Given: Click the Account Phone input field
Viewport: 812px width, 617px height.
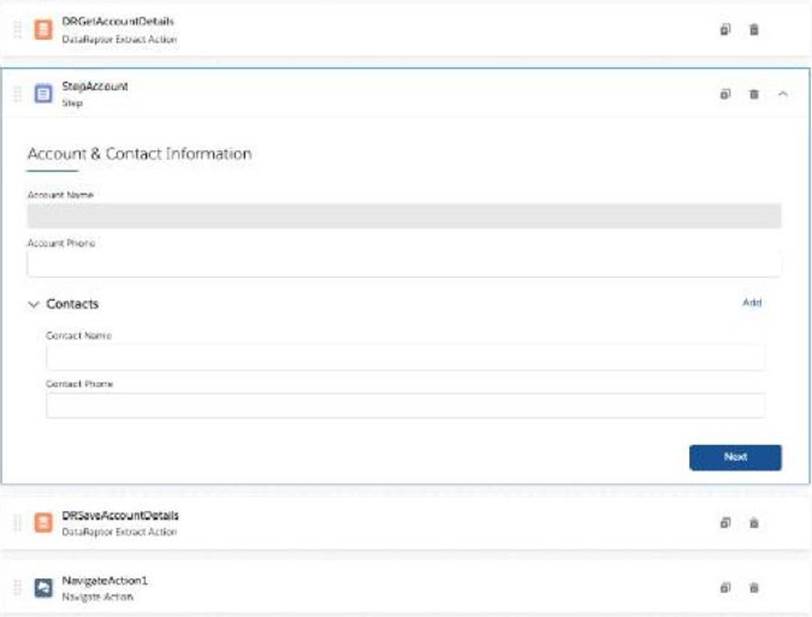Looking at the screenshot, I should [x=404, y=264].
